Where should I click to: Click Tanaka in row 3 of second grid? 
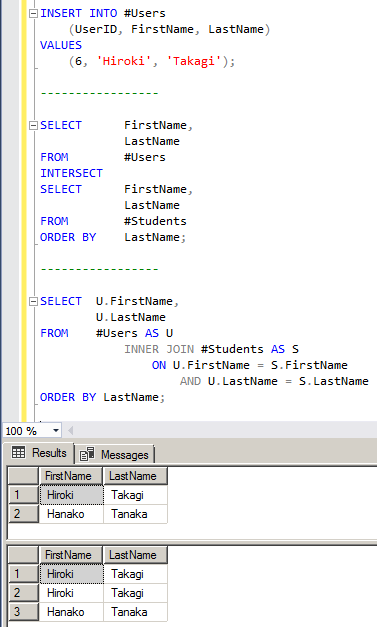[135, 612]
